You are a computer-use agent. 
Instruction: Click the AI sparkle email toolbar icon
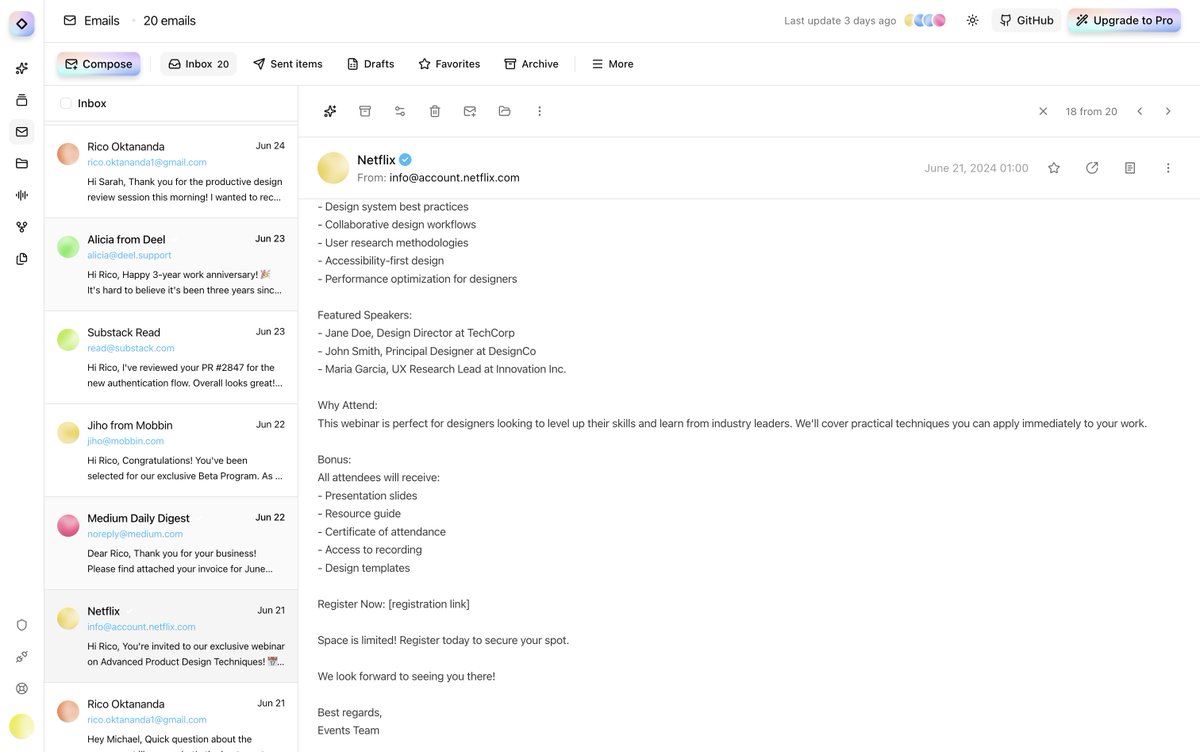(330, 111)
